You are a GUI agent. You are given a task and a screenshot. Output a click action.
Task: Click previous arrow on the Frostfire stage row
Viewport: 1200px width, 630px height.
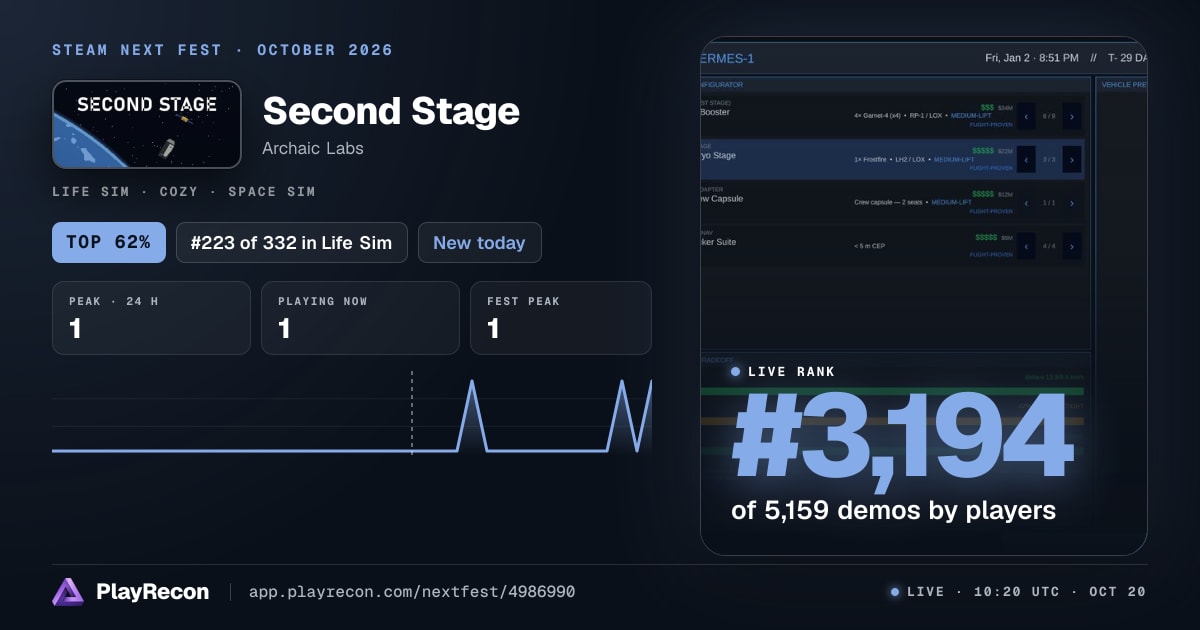[1026, 160]
